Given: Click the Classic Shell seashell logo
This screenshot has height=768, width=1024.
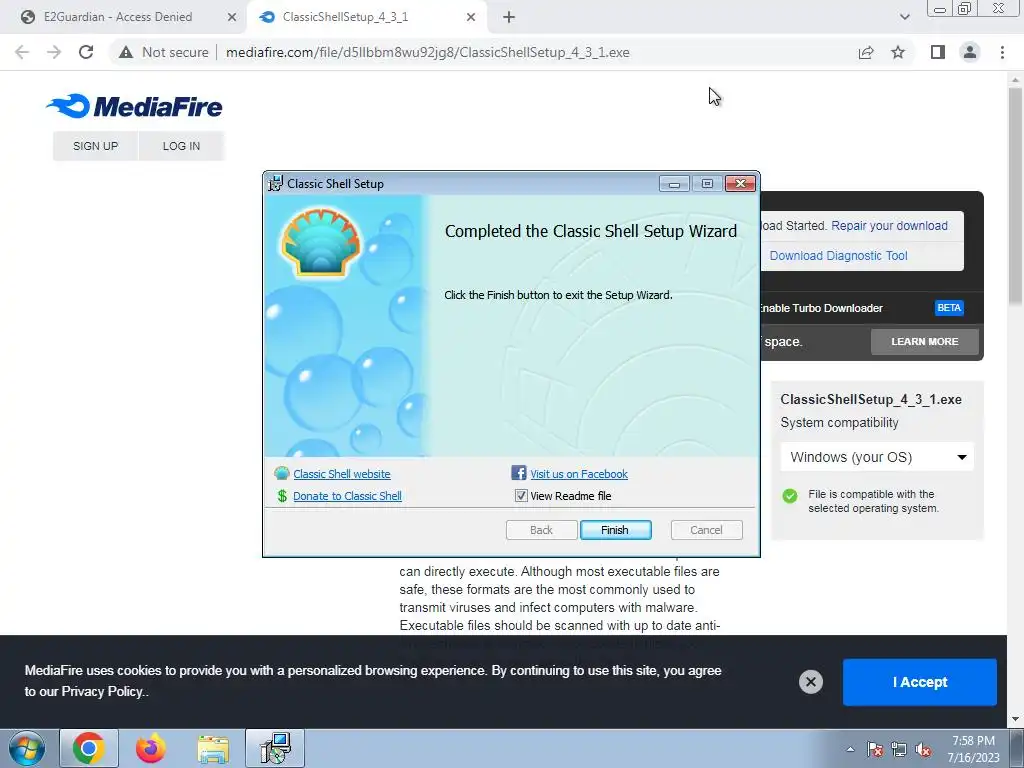Looking at the screenshot, I should pos(321,242).
